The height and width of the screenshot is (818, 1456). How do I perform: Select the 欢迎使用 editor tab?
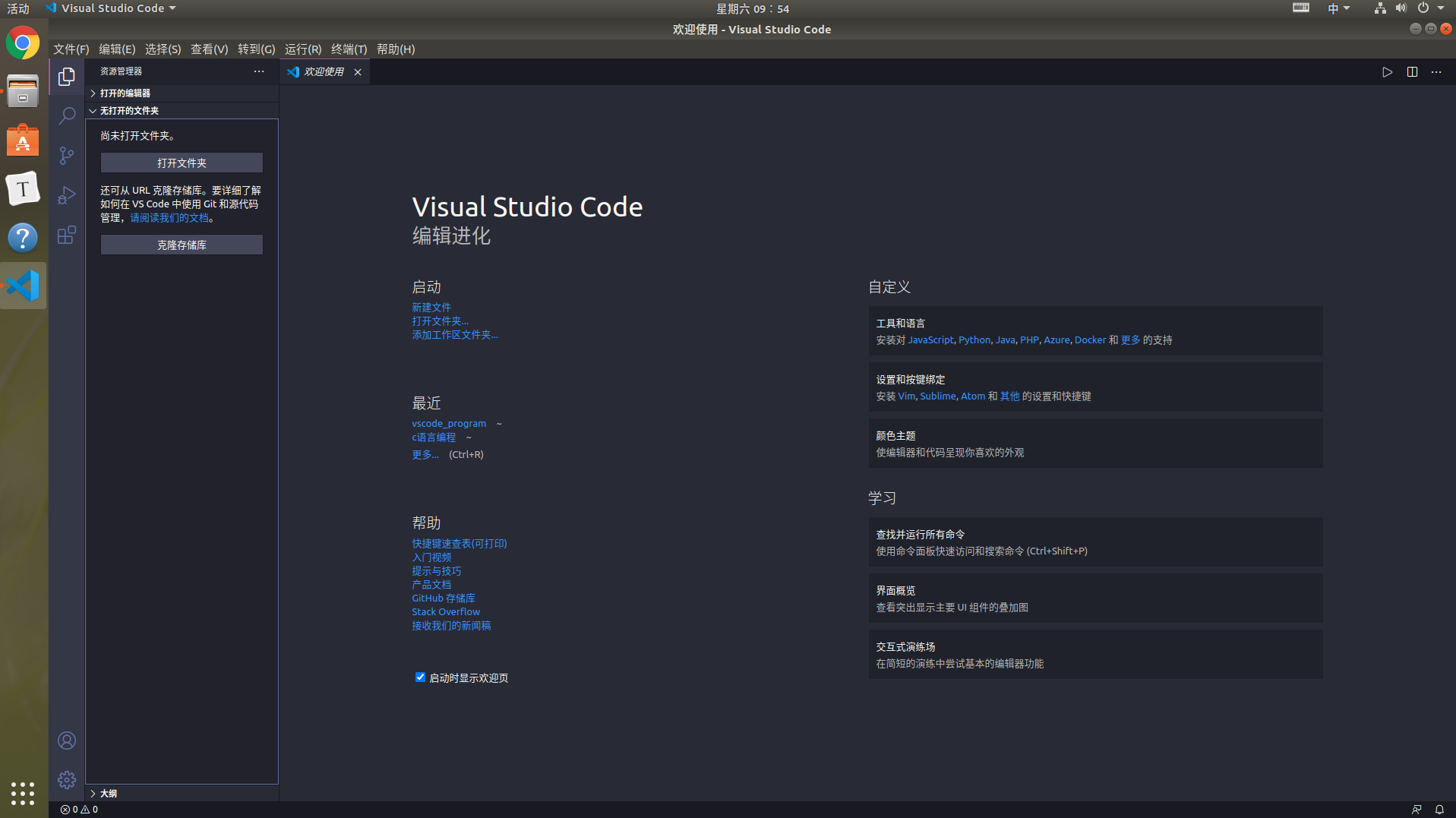pyautogui.click(x=324, y=72)
